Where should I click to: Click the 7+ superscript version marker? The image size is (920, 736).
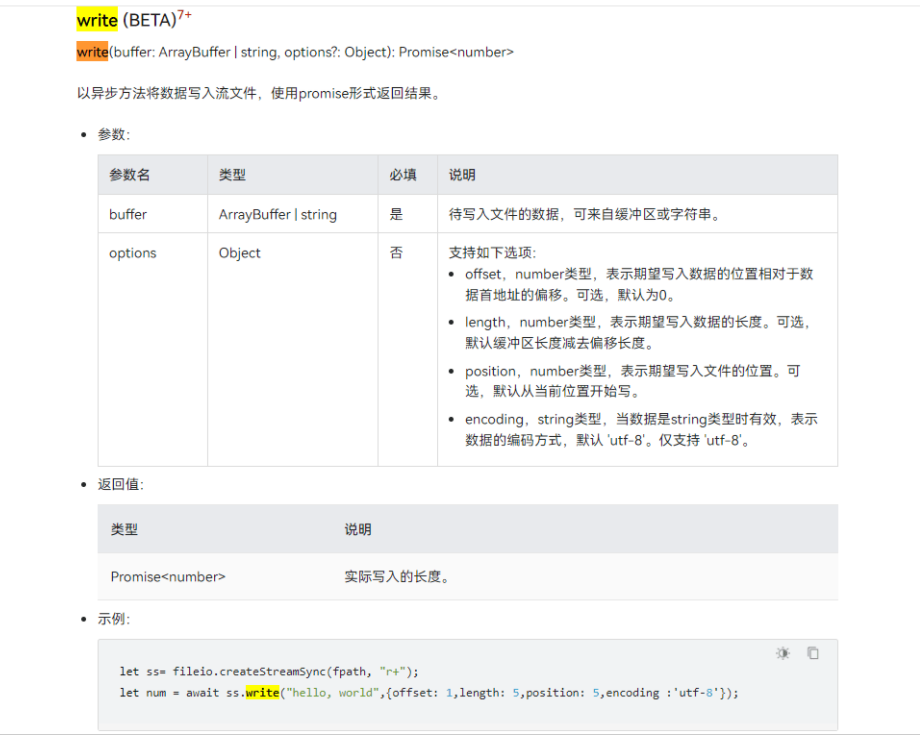pos(185,15)
